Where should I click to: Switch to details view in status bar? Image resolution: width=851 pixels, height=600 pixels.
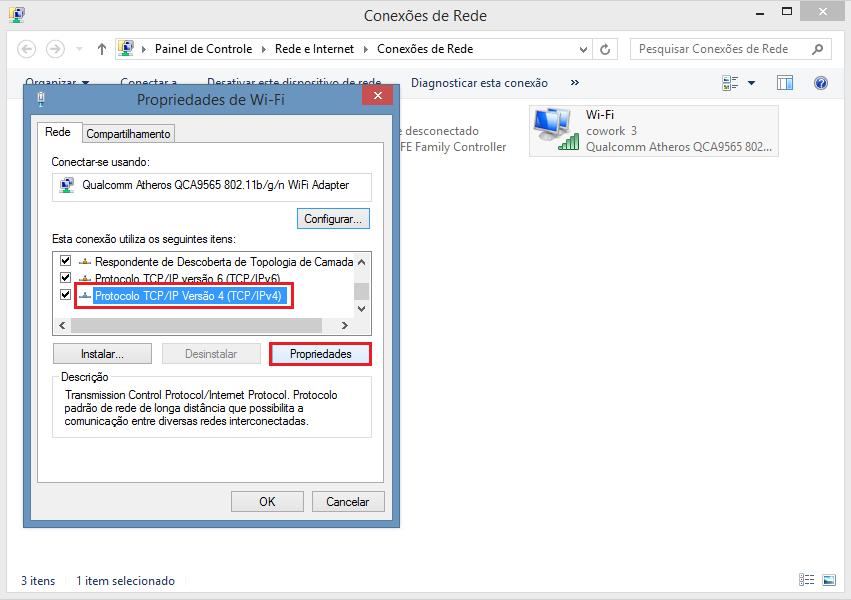pos(807,580)
